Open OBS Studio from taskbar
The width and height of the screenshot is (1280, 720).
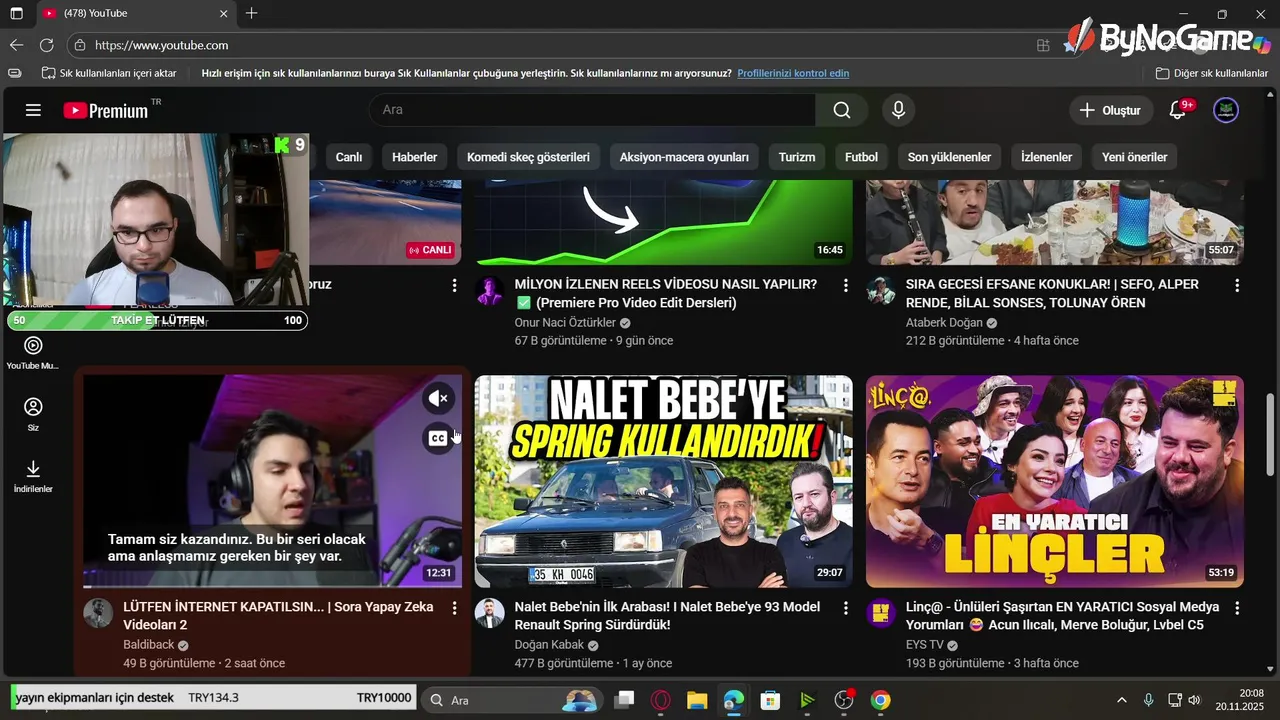844,700
